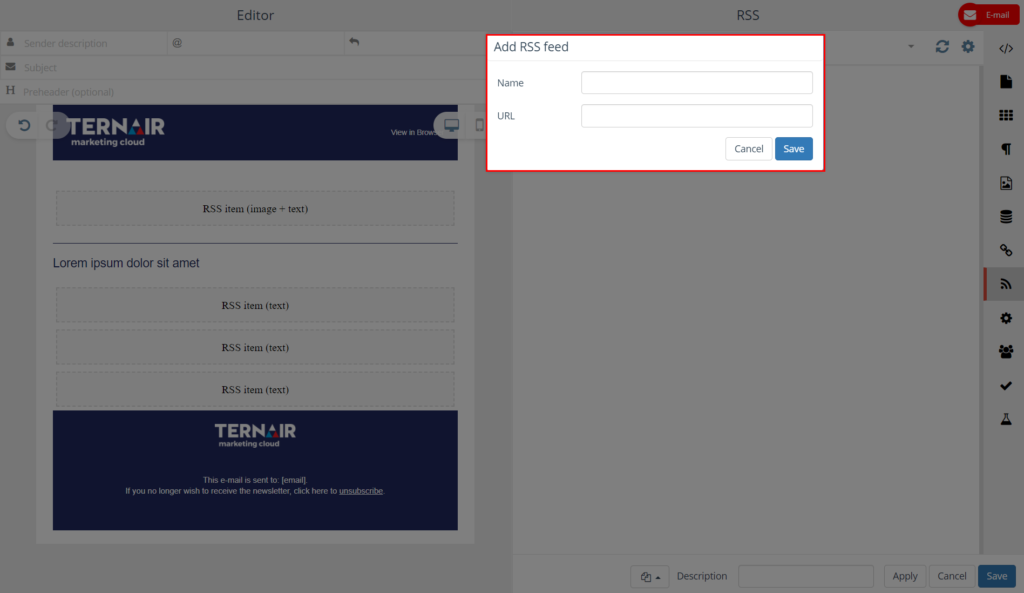Open the links icon in sidebar
The image size is (1024, 593).
tap(1006, 250)
